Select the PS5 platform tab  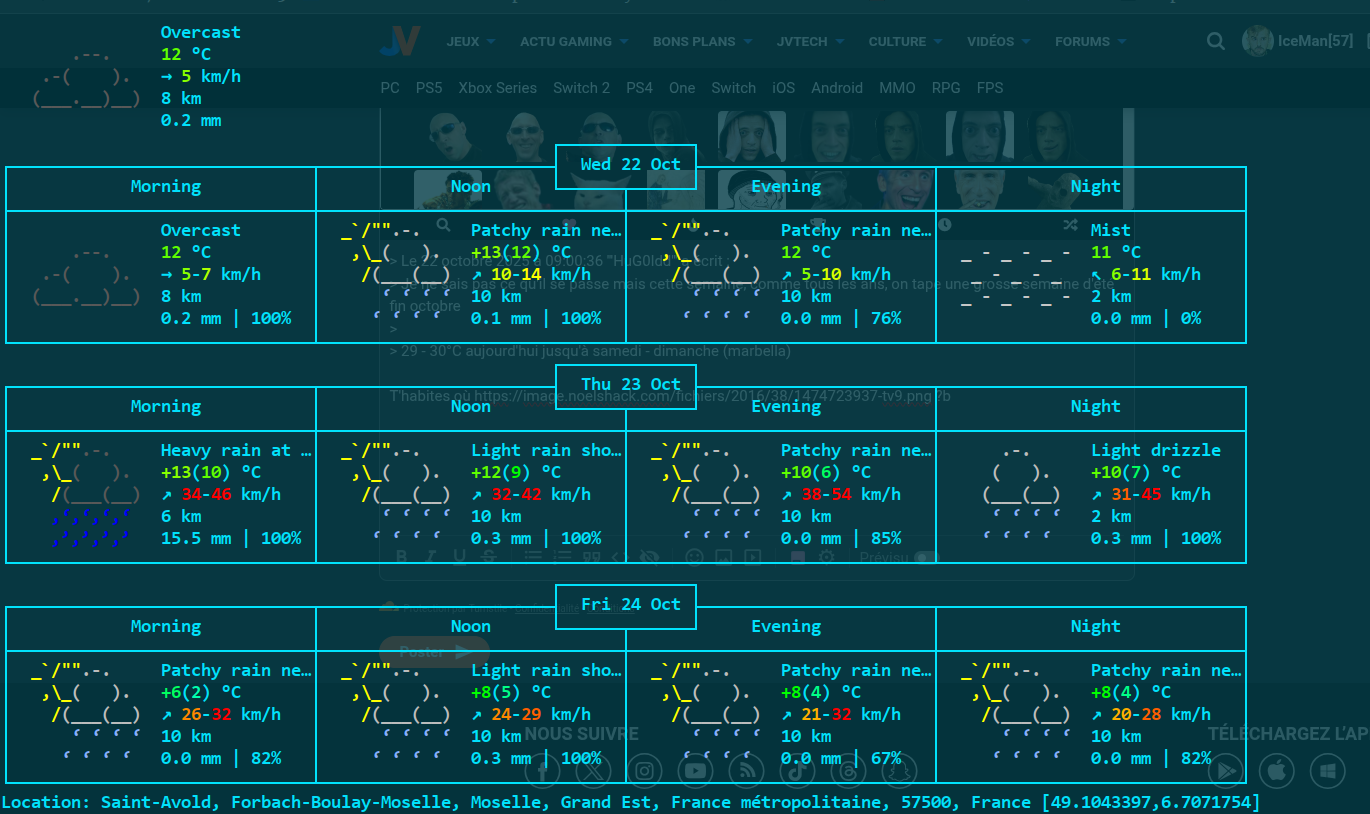(x=429, y=88)
